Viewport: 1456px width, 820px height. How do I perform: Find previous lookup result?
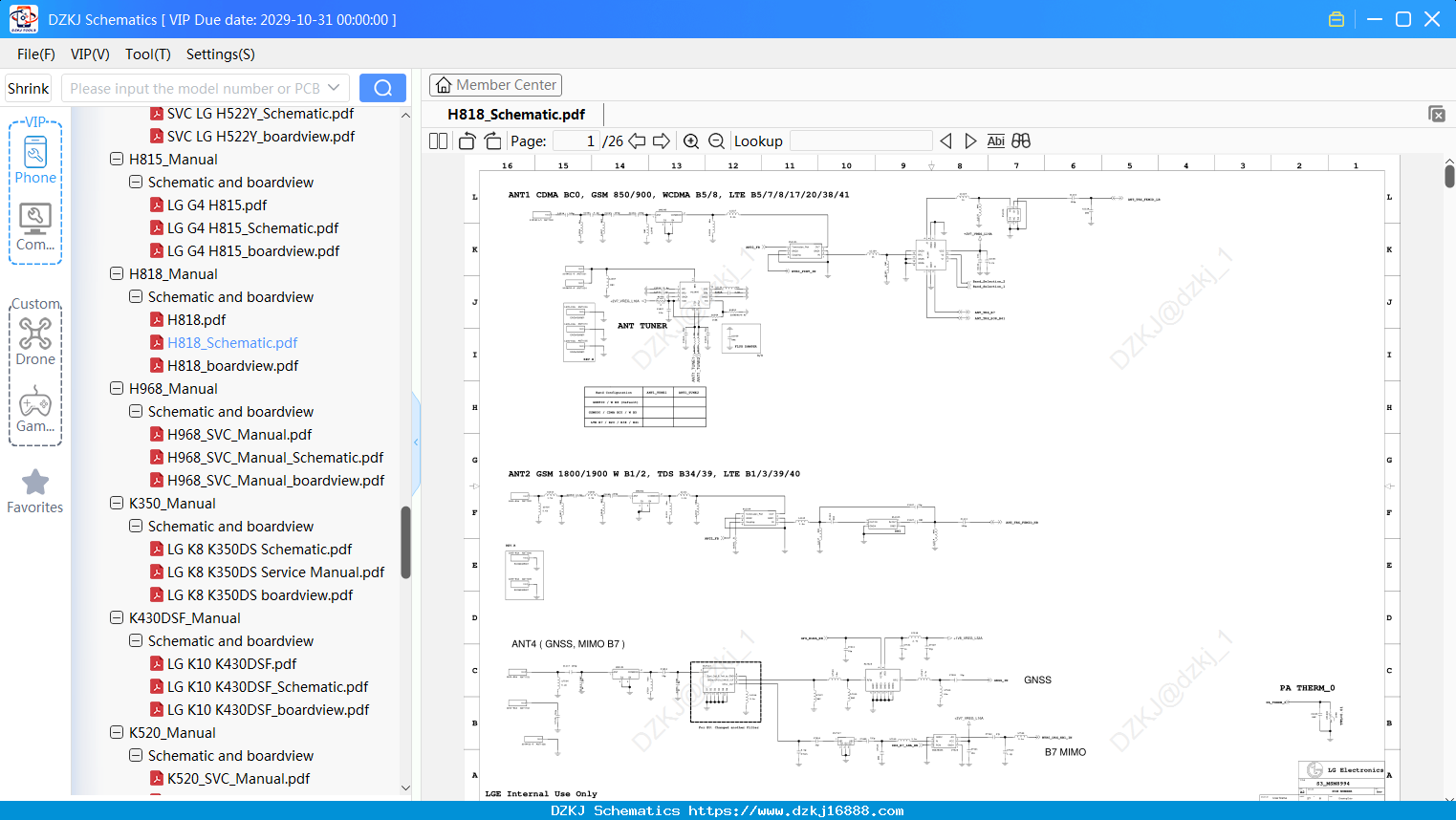click(x=945, y=140)
